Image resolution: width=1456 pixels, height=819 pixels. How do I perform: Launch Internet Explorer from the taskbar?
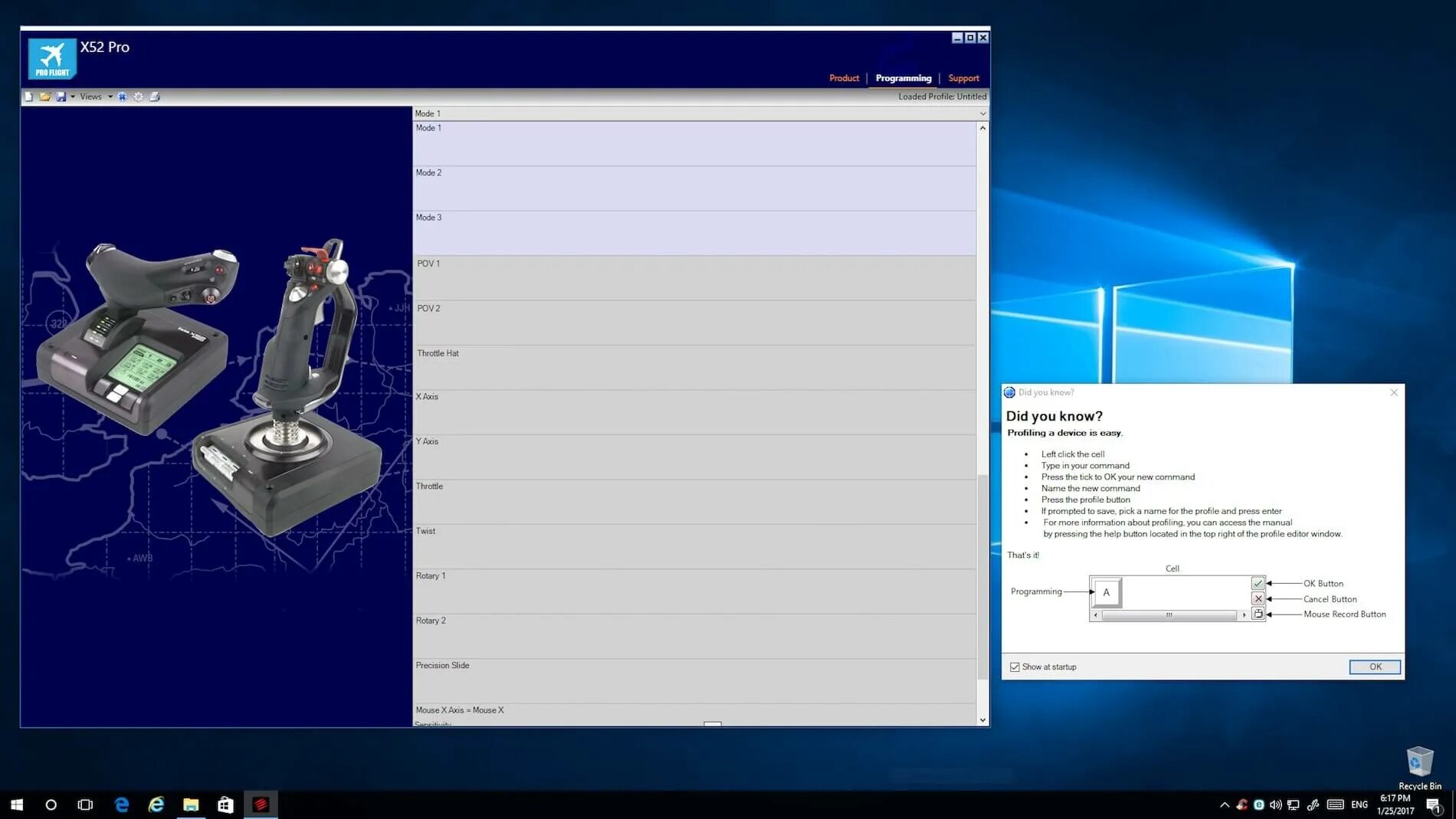click(x=156, y=804)
